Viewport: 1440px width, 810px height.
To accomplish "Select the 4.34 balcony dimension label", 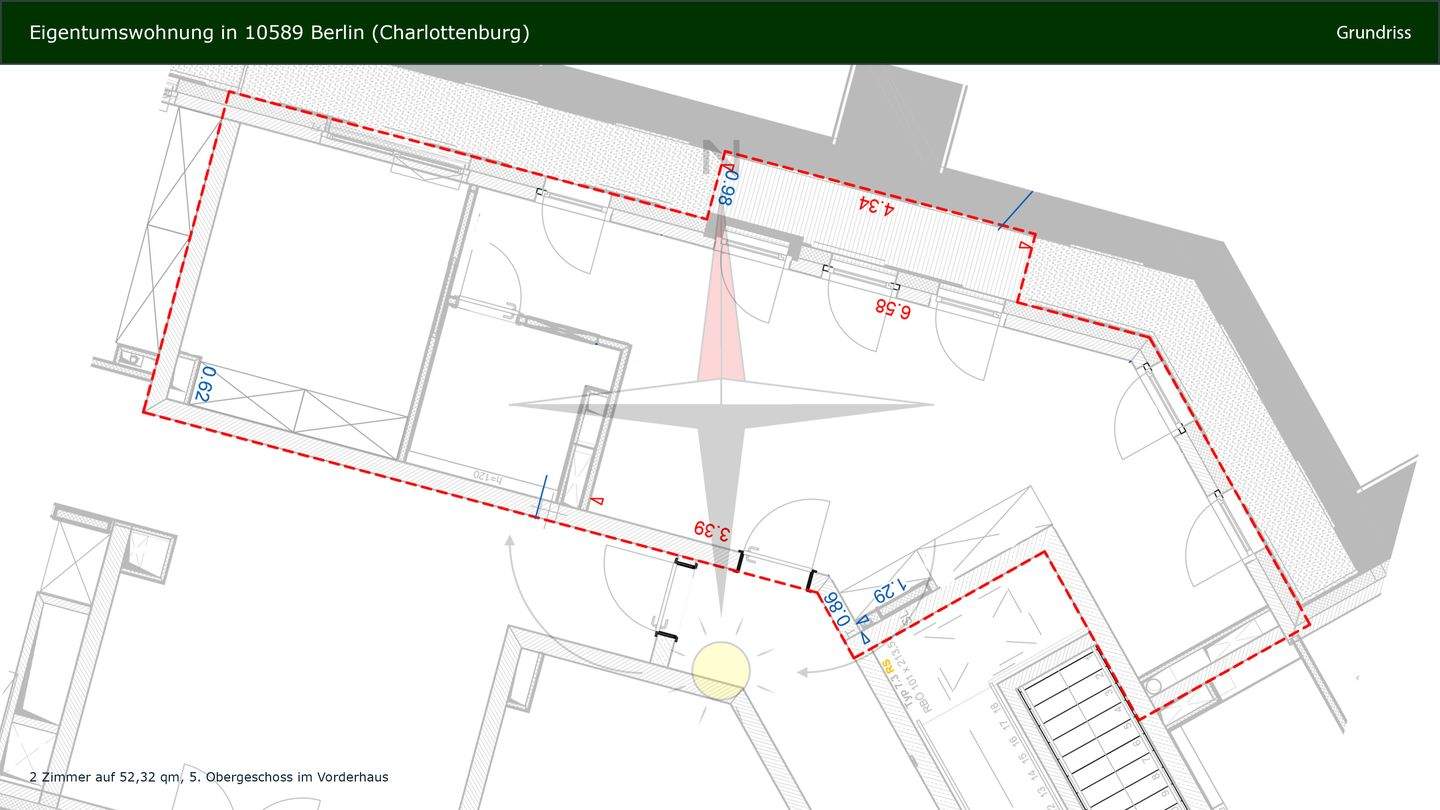I will [875, 206].
